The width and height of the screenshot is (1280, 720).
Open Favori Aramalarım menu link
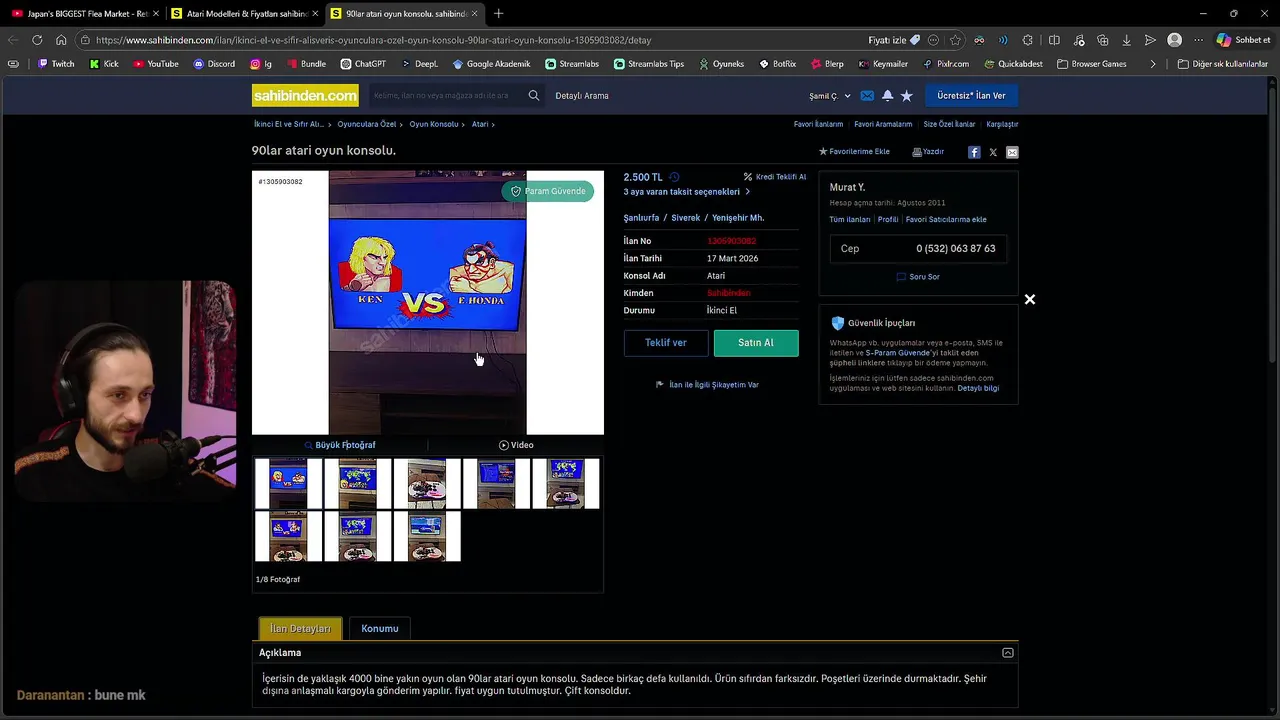point(883,124)
